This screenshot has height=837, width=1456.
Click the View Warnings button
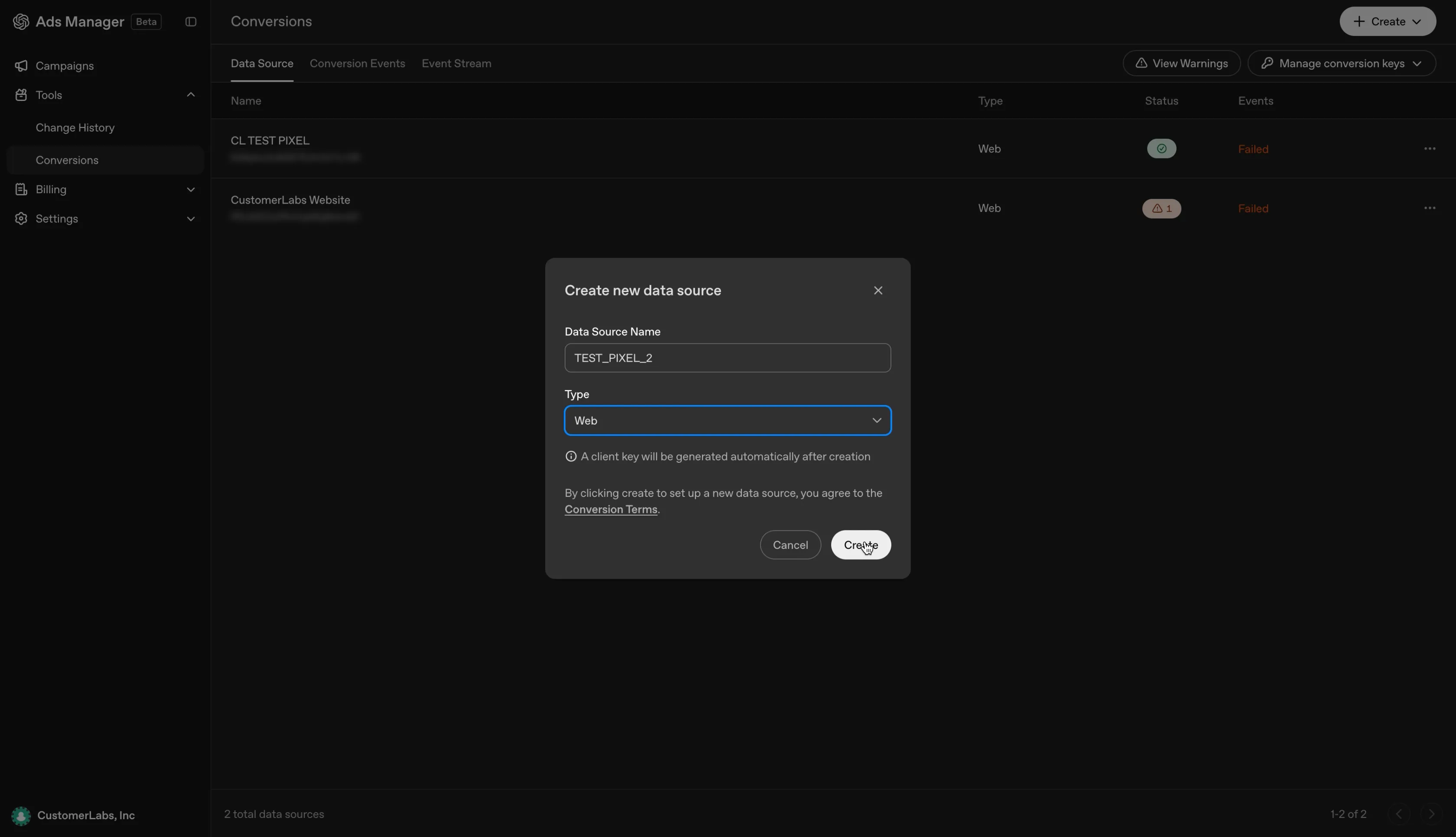click(1181, 63)
